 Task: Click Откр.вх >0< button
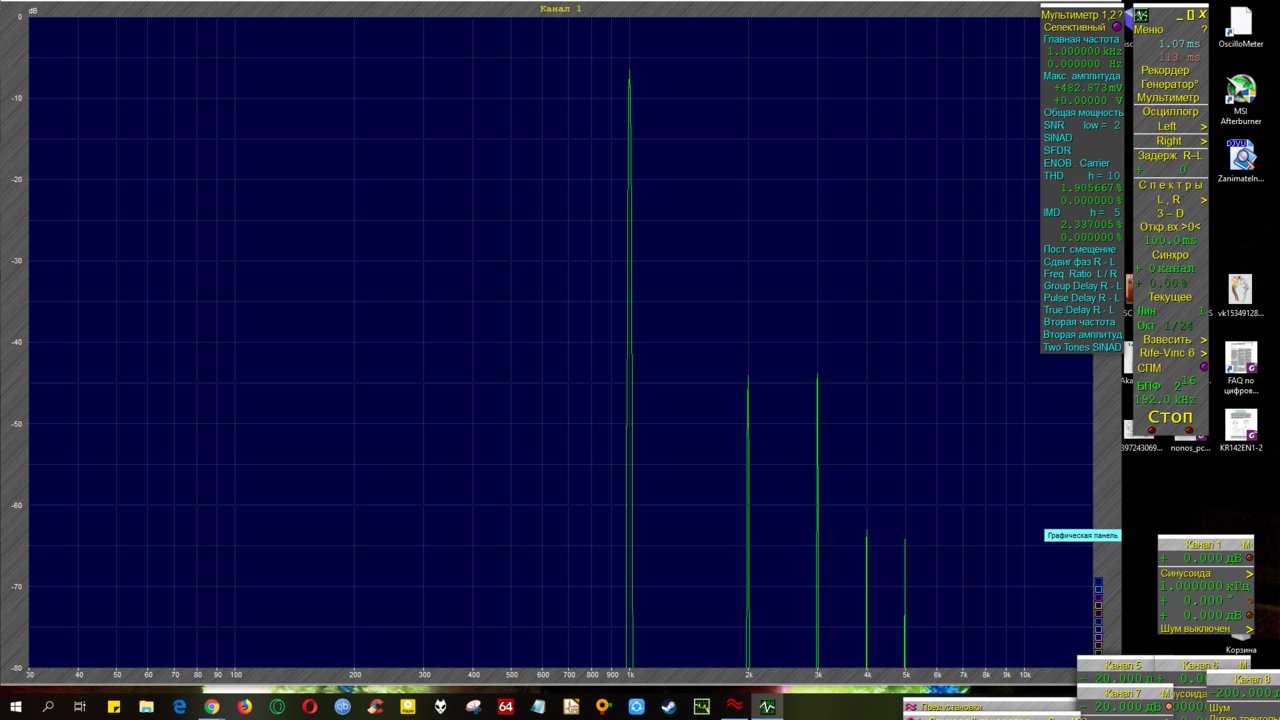[1170, 227]
